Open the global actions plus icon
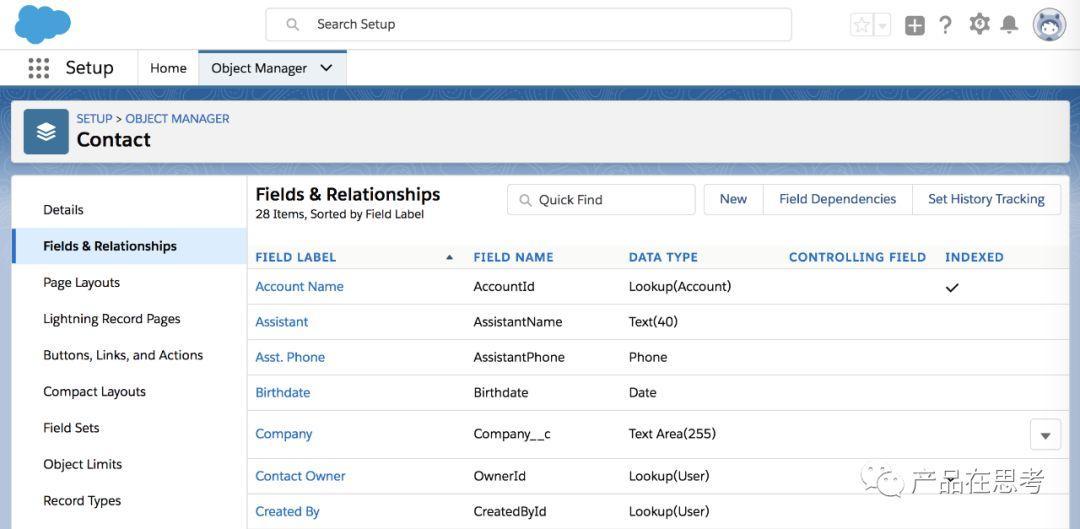The height and width of the screenshot is (529, 1080). [915, 25]
